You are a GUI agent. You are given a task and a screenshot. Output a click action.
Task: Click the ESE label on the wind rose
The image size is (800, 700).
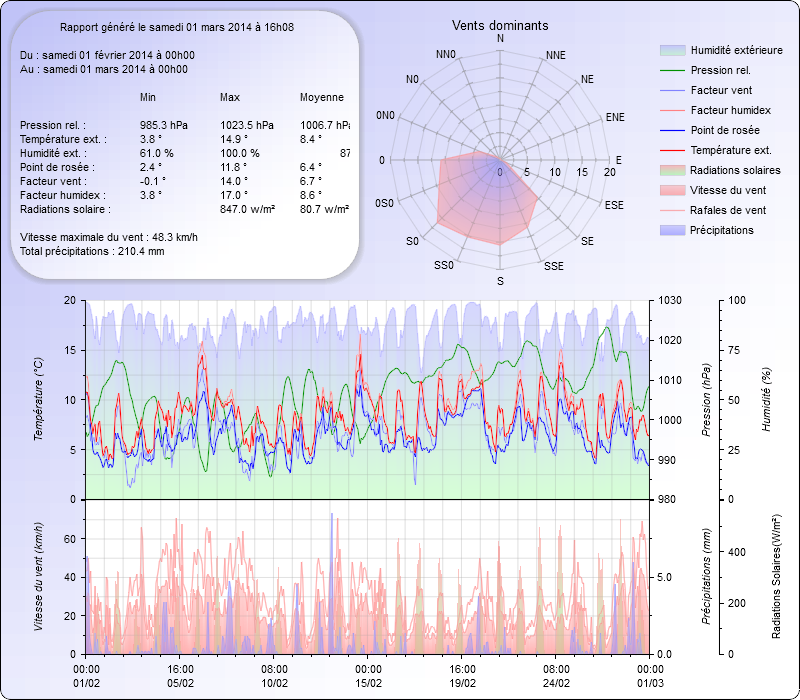point(615,204)
